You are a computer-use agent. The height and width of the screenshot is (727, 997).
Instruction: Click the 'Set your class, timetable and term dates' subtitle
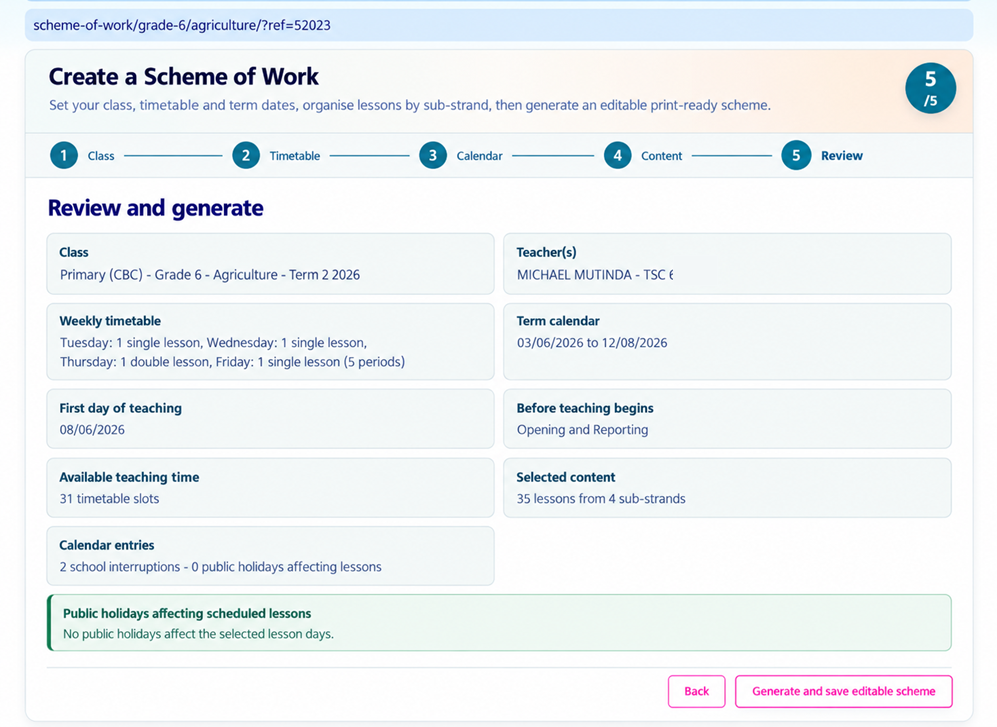[409, 105]
